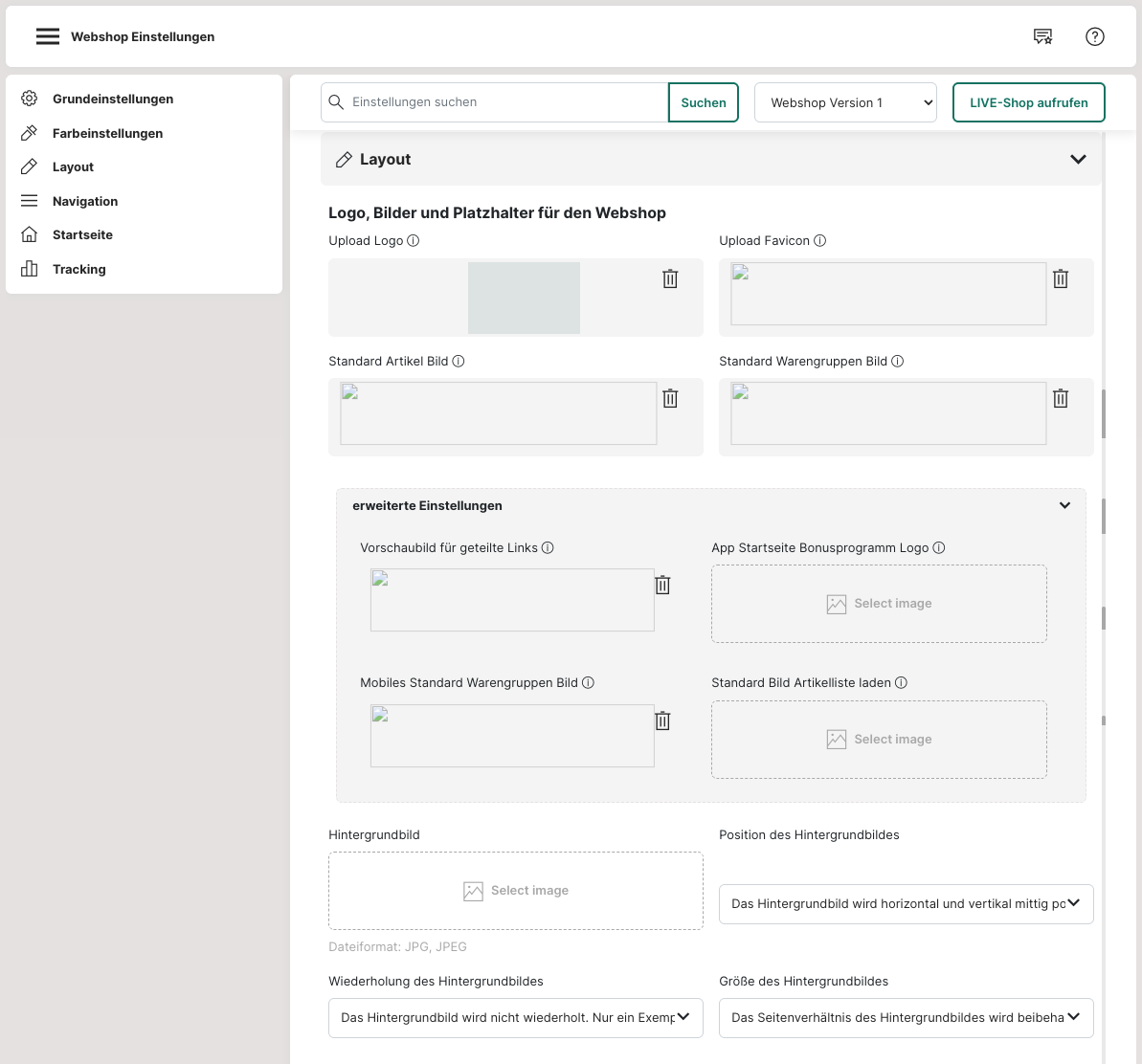
Task: Collapse the Layout section
Action: pyautogui.click(x=1078, y=159)
